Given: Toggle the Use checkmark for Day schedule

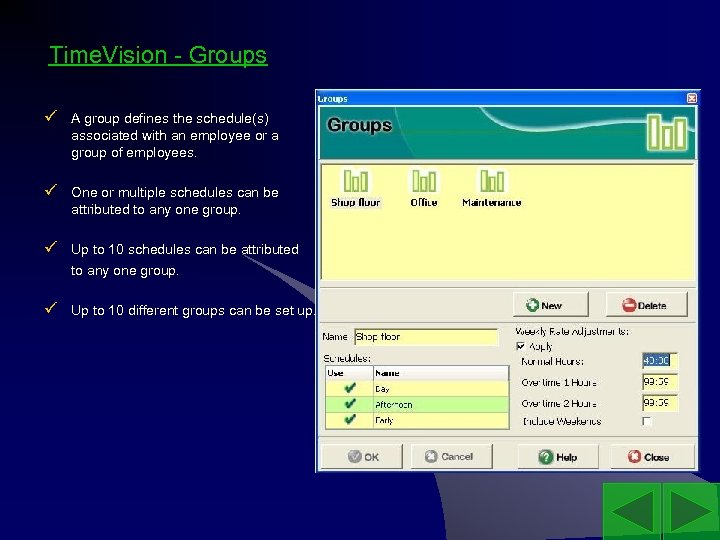Looking at the screenshot, I should pos(350,388).
